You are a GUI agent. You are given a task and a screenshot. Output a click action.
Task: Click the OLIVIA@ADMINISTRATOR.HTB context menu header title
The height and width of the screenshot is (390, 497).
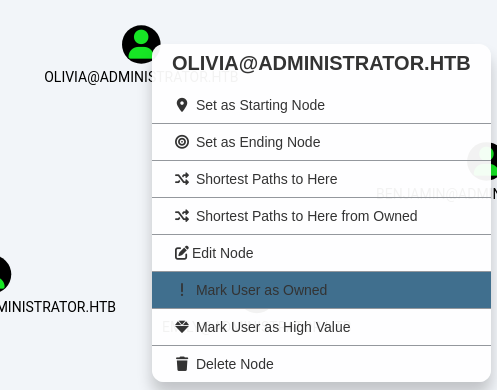(x=321, y=63)
